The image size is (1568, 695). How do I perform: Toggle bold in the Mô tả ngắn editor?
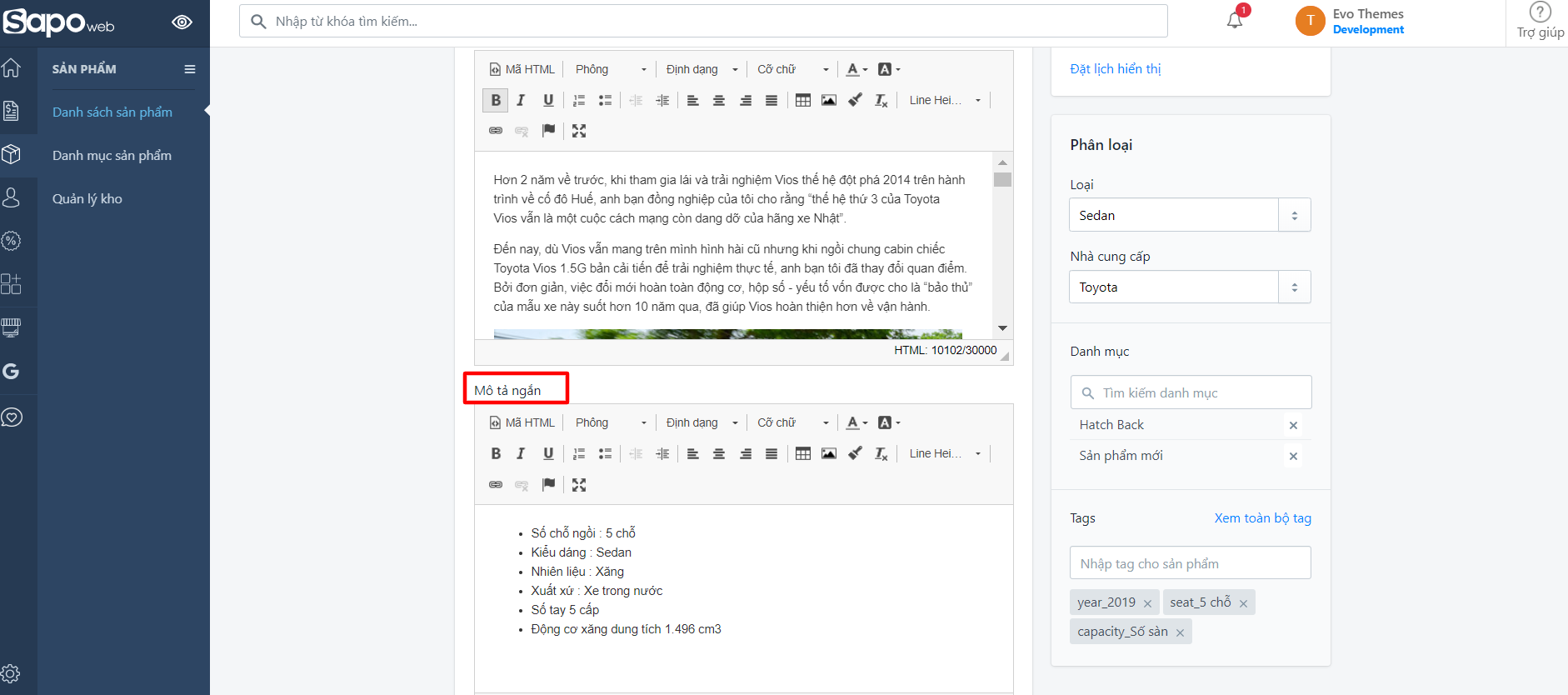[496, 454]
